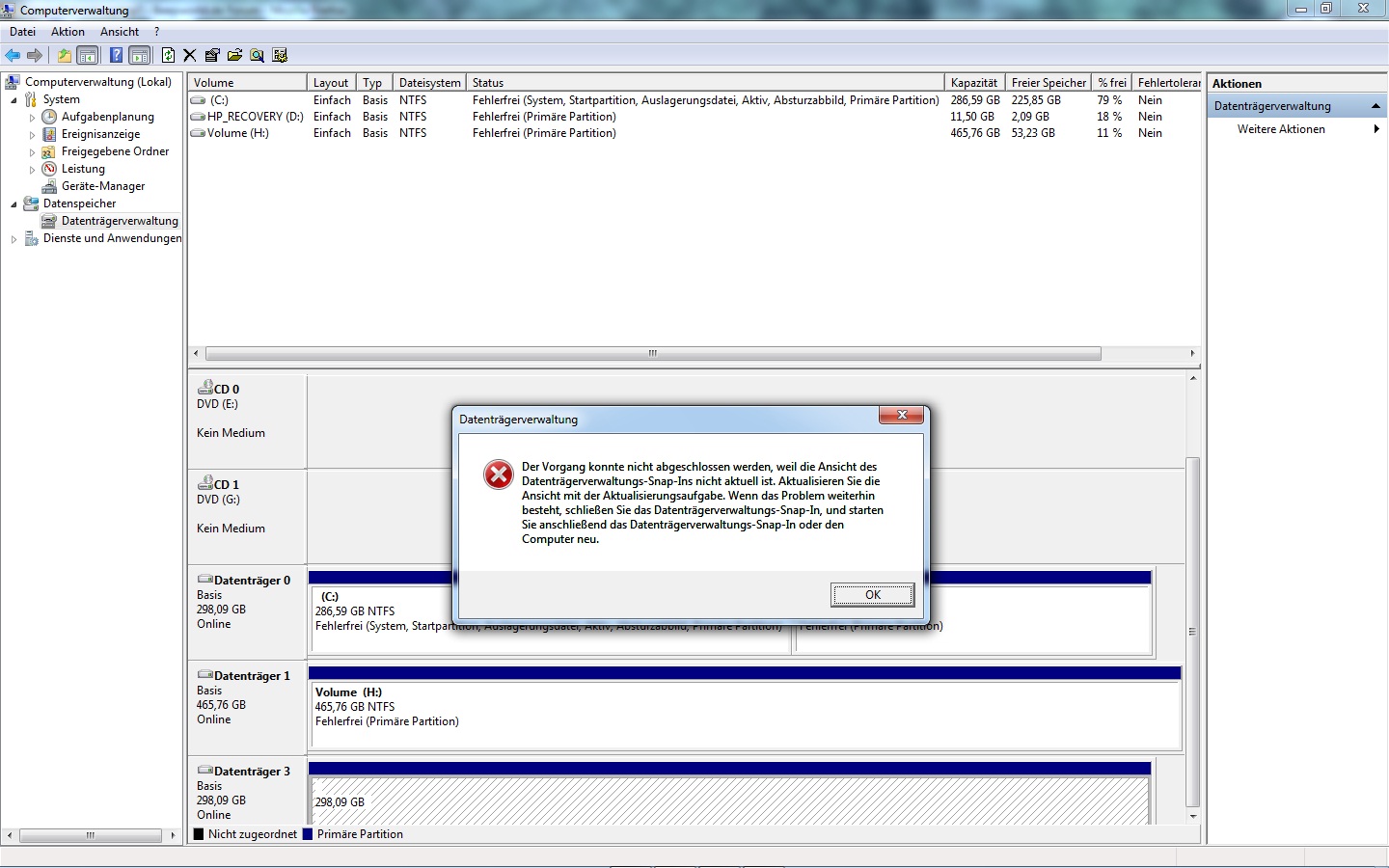This screenshot has height=868, width=1389.
Task: Click the Refresh icon with green arrows
Action: (168, 55)
